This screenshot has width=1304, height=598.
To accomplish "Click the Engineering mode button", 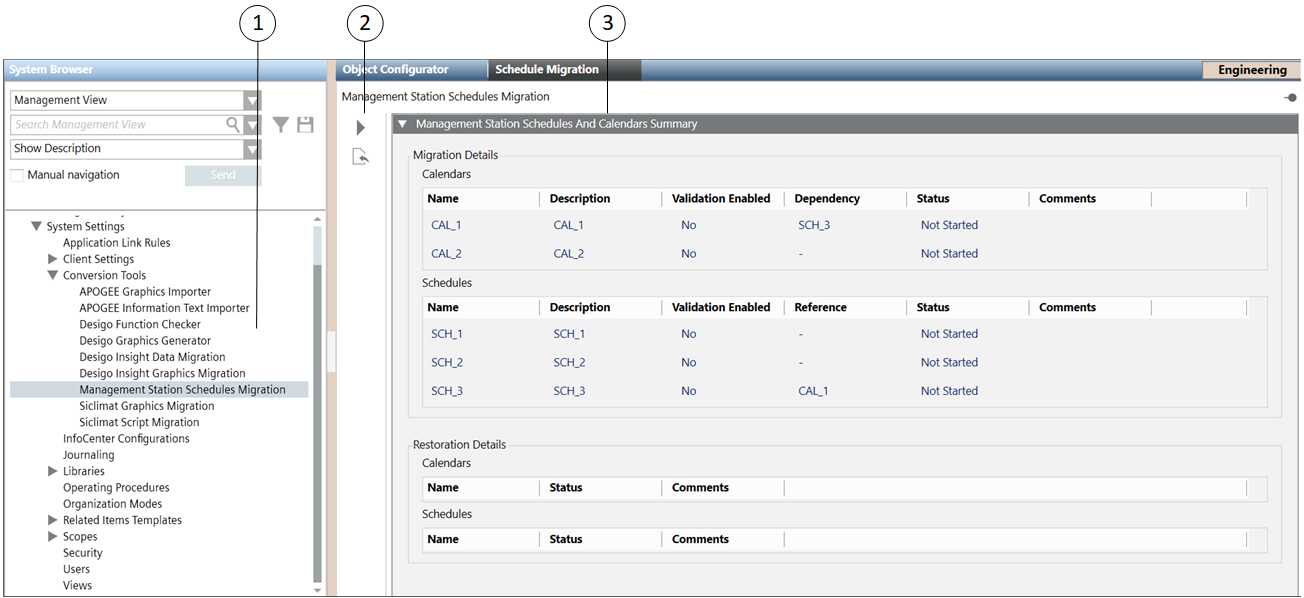I will click(x=1251, y=70).
